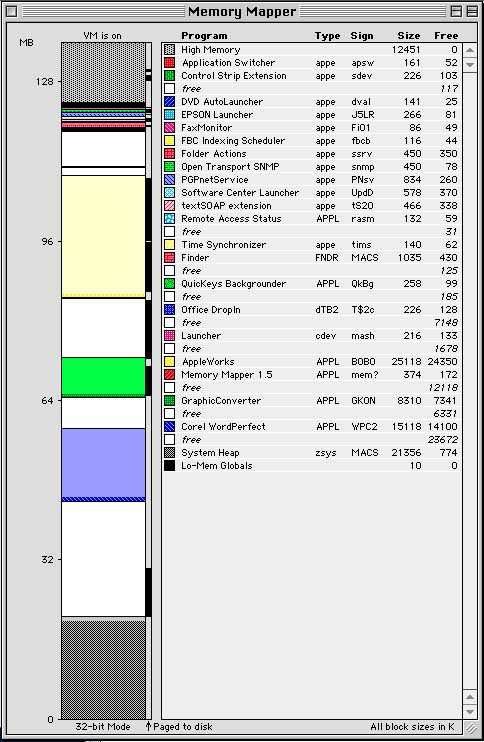Click the System Heap block in memory map
484x742 pixels.
[x=104, y=670]
